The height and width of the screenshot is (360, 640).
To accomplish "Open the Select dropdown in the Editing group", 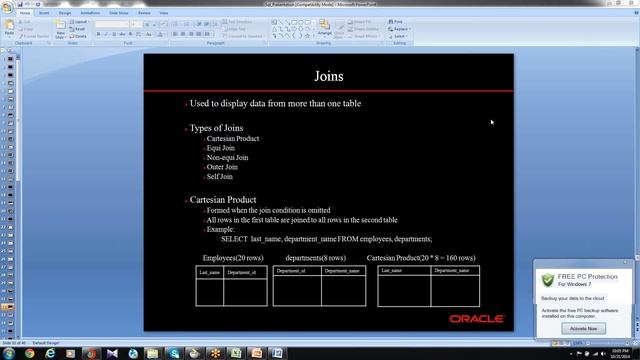I will click(x=398, y=36).
